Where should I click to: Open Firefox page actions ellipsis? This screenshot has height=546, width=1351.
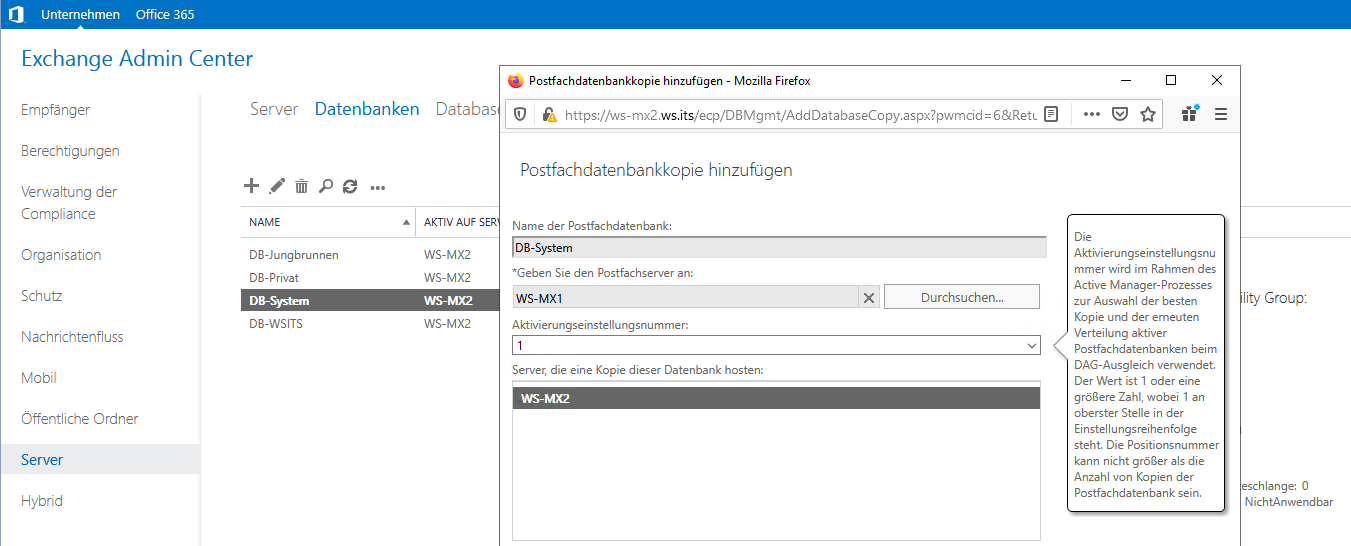click(x=1092, y=114)
